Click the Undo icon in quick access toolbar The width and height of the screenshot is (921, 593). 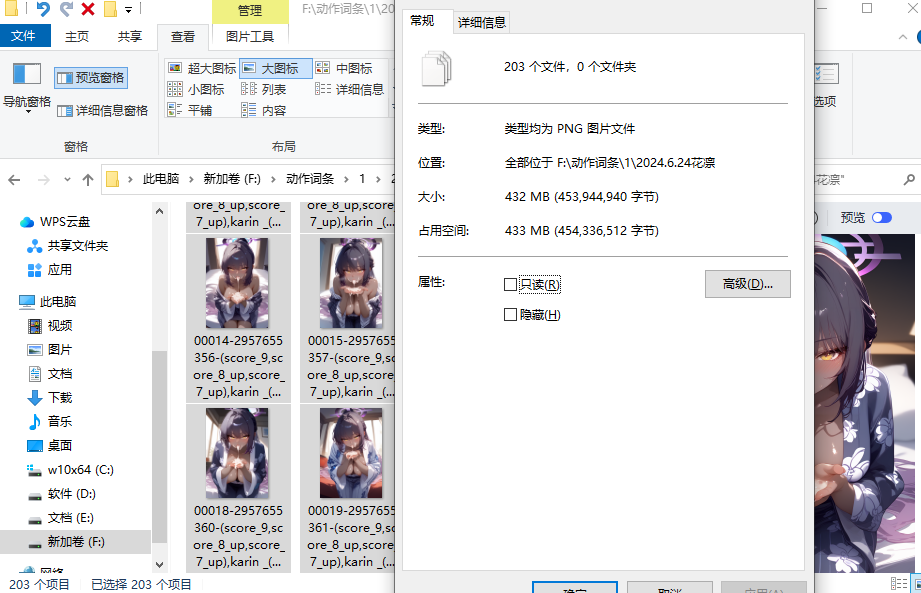pyautogui.click(x=42, y=9)
